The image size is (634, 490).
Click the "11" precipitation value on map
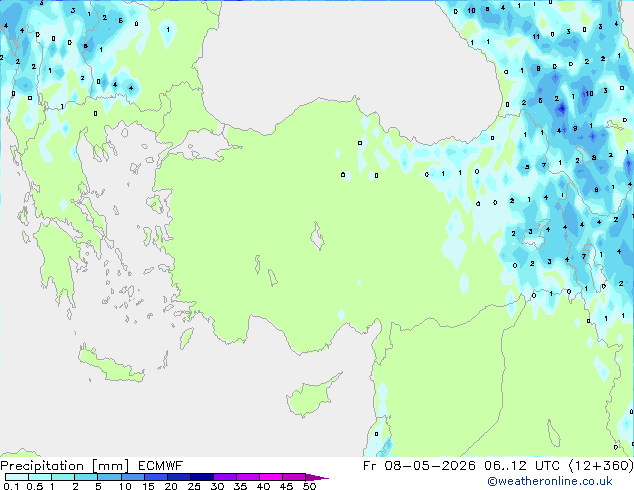(536, 36)
